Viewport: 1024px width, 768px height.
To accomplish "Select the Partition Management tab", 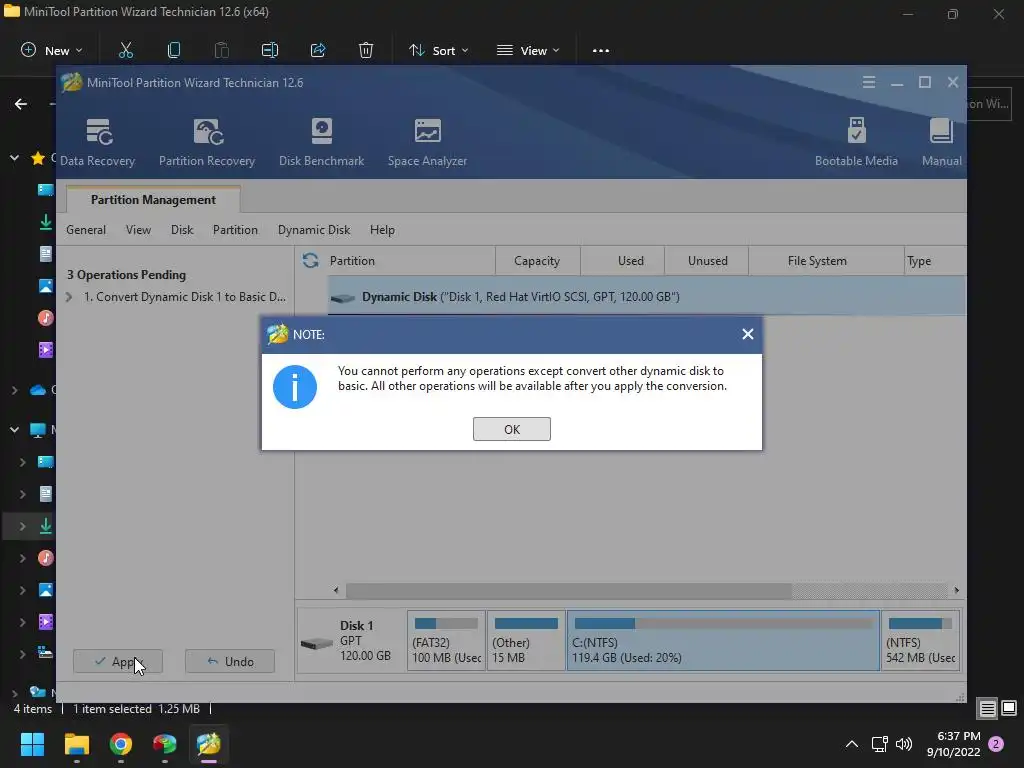I will [153, 200].
